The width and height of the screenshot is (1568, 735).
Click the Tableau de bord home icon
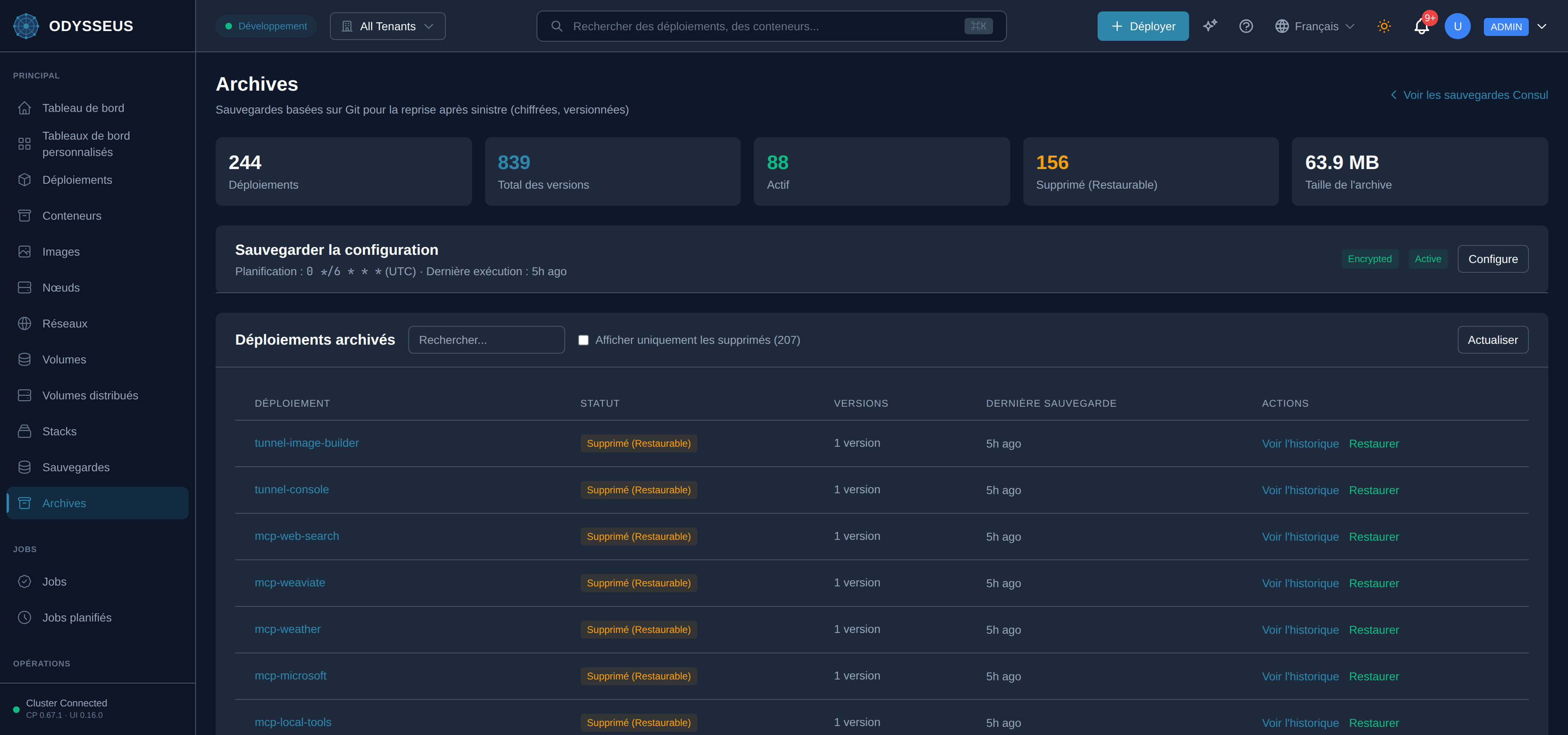[x=24, y=108]
